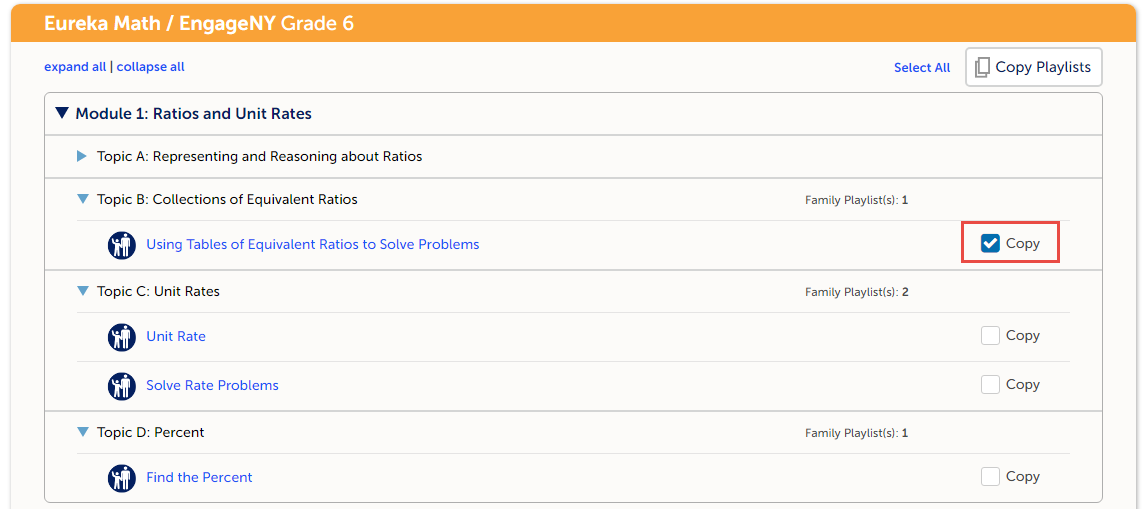
Task: Open the Find the Percent playlist link
Action: tap(199, 478)
